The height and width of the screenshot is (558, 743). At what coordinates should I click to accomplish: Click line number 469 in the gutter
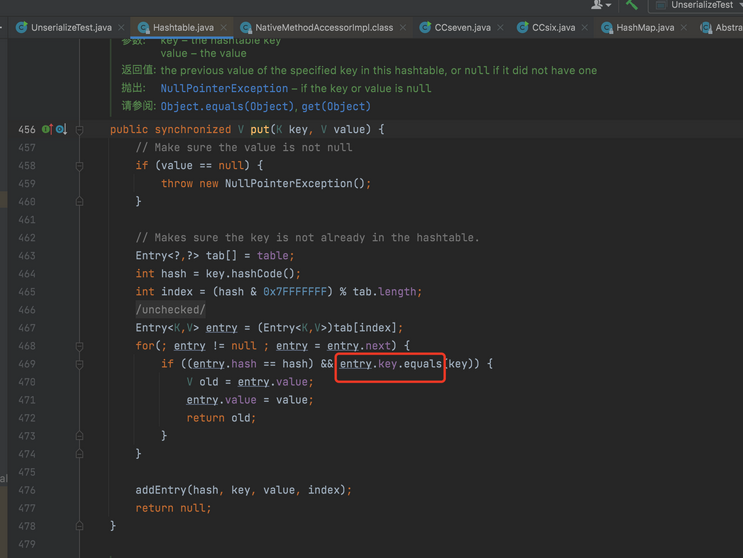tap(27, 364)
